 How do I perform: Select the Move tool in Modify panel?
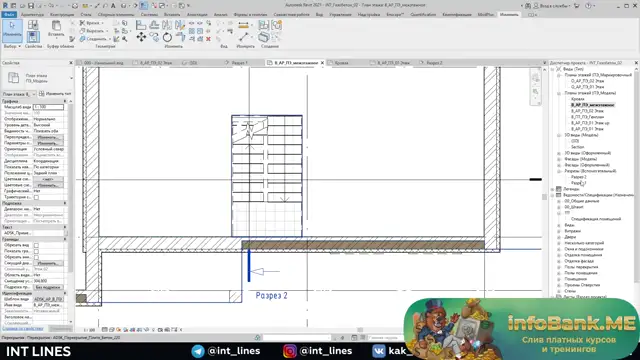(x=141, y=37)
